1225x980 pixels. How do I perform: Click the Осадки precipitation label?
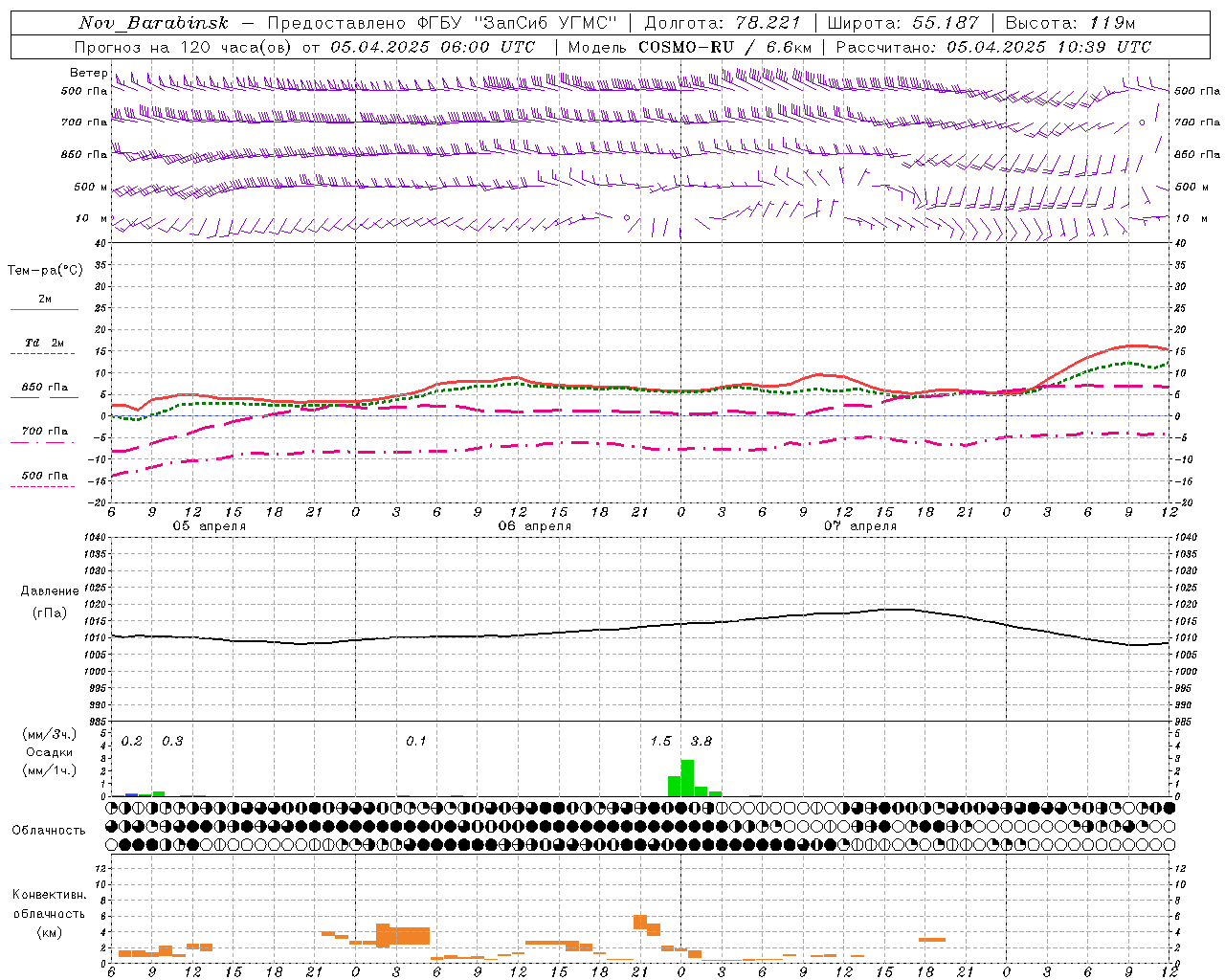click(x=49, y=752)
